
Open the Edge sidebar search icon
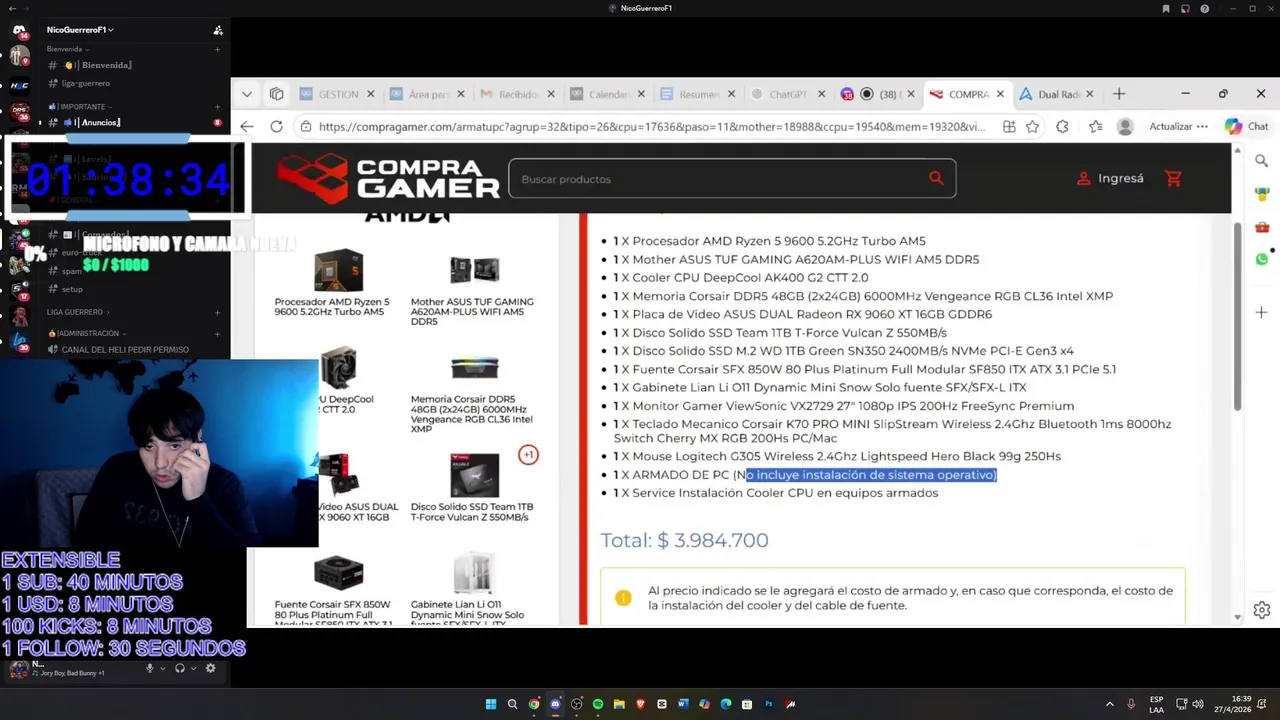point(1262,160)
